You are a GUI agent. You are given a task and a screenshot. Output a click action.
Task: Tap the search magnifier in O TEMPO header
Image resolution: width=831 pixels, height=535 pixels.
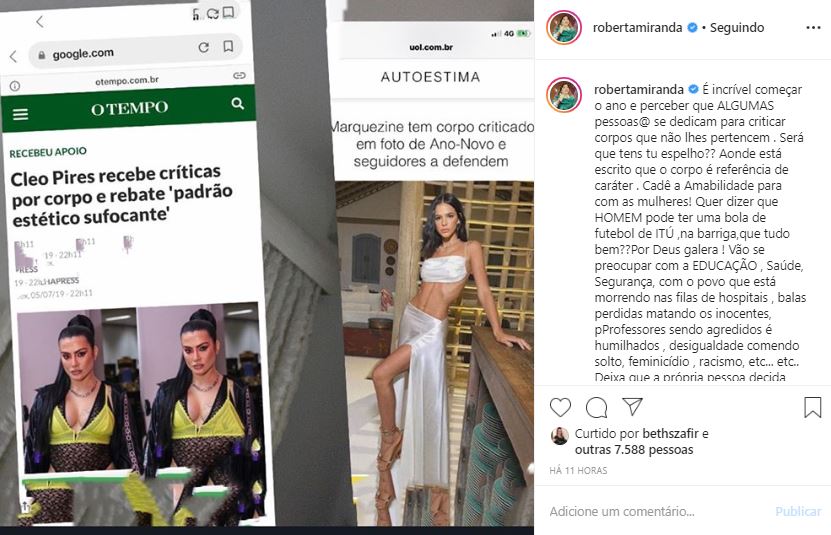237,103
